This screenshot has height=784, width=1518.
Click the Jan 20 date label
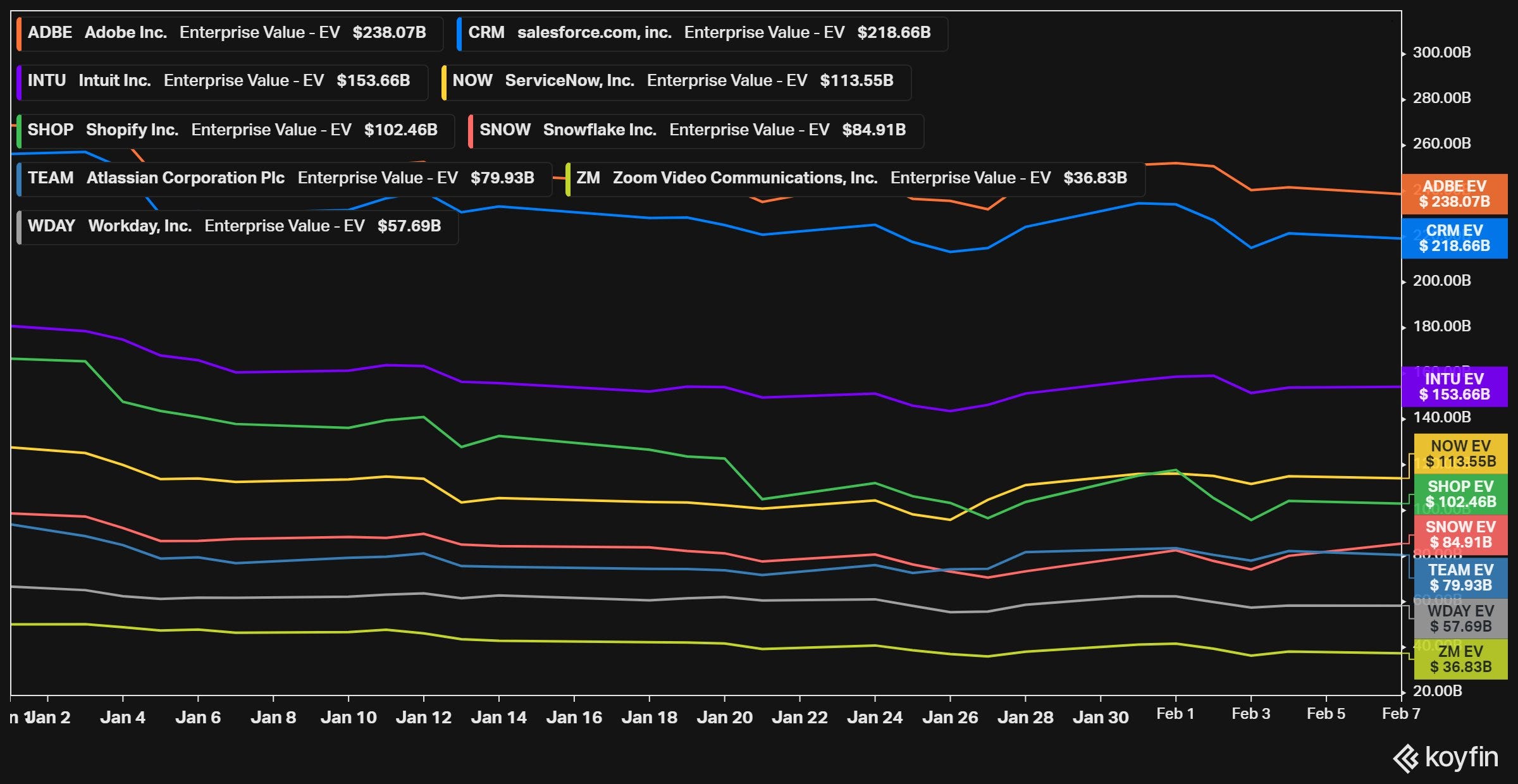pyautogui.click(x=725, y=718)
